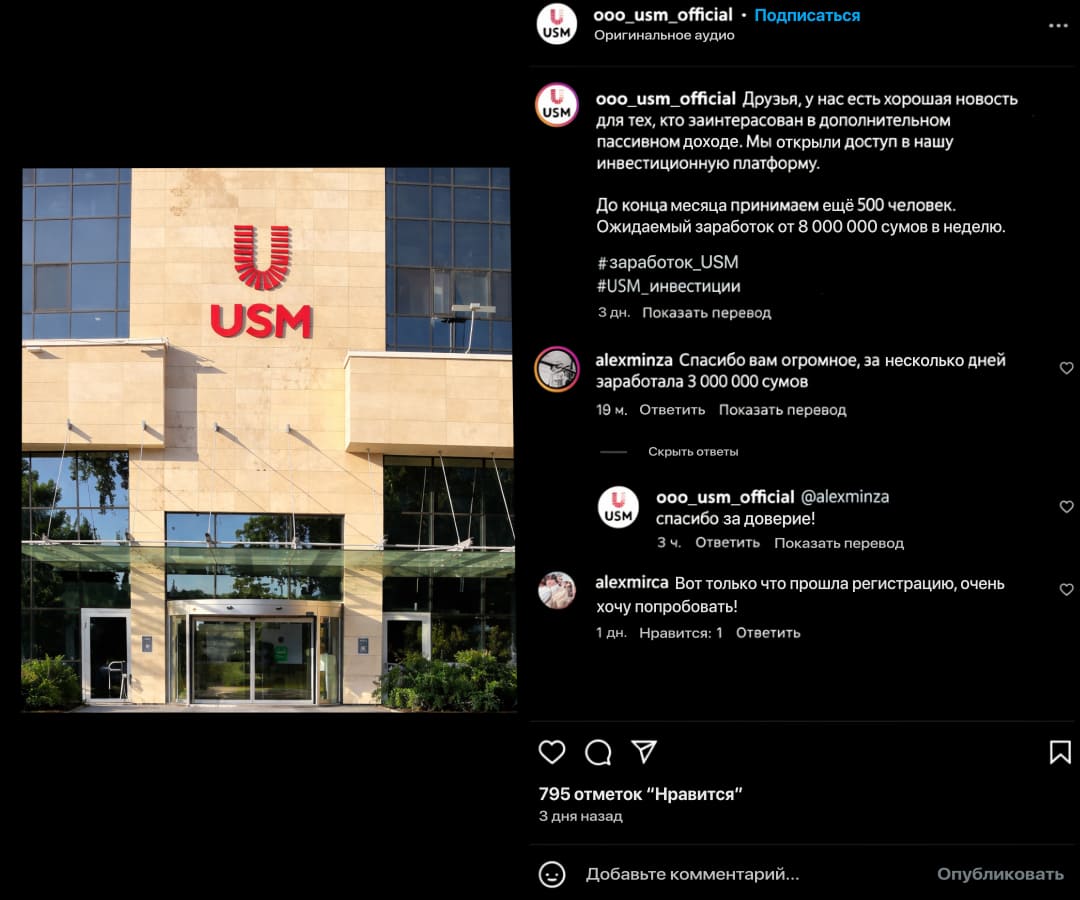The image size is (1080, 900).
Task: Open the three-dots more options menu
Action: click(1058, 25)
